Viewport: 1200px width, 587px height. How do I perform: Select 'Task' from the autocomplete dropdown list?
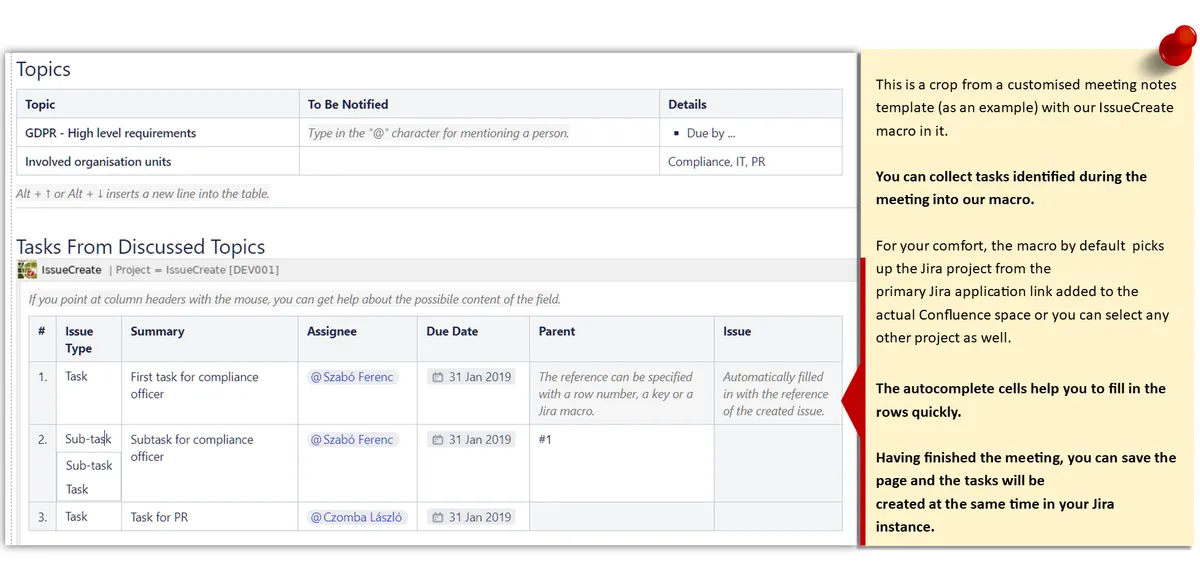tap(89, 489)
